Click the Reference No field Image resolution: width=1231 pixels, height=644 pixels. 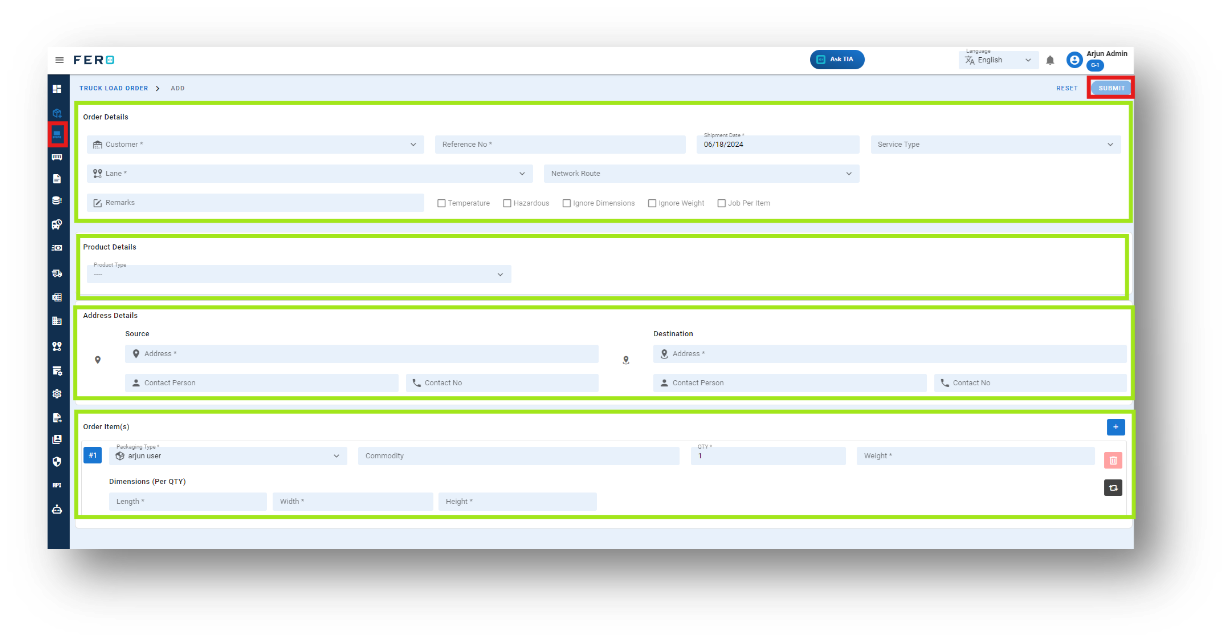click(560, 145)
